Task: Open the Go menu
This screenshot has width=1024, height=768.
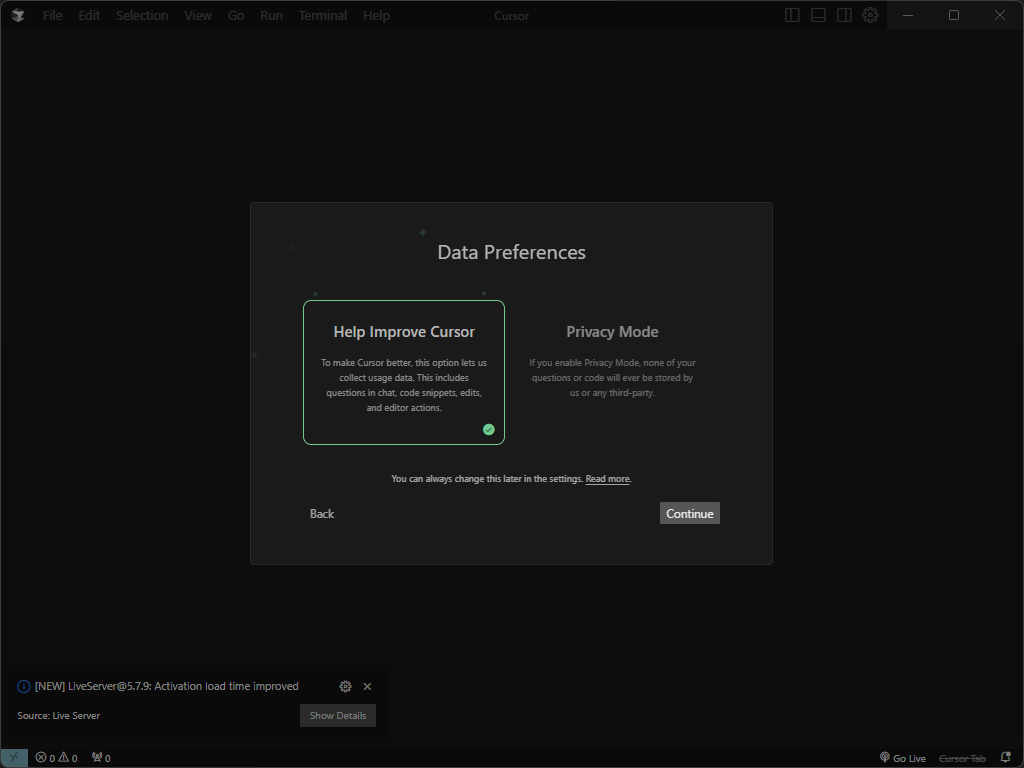Action: [x=236, y=15]
